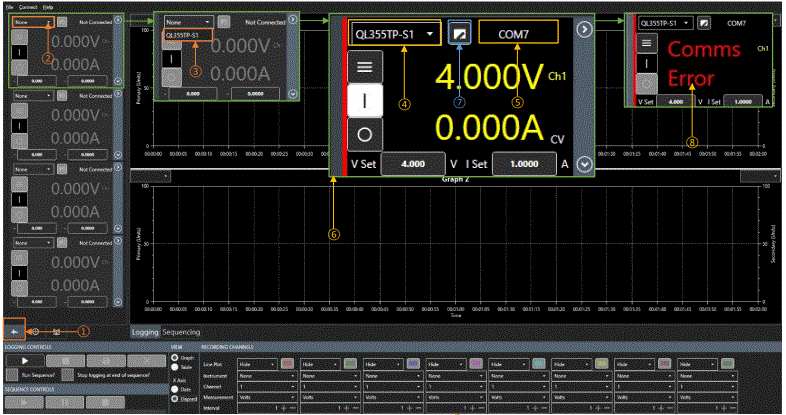
Task: Open the File menu
Action: [9, 7]
